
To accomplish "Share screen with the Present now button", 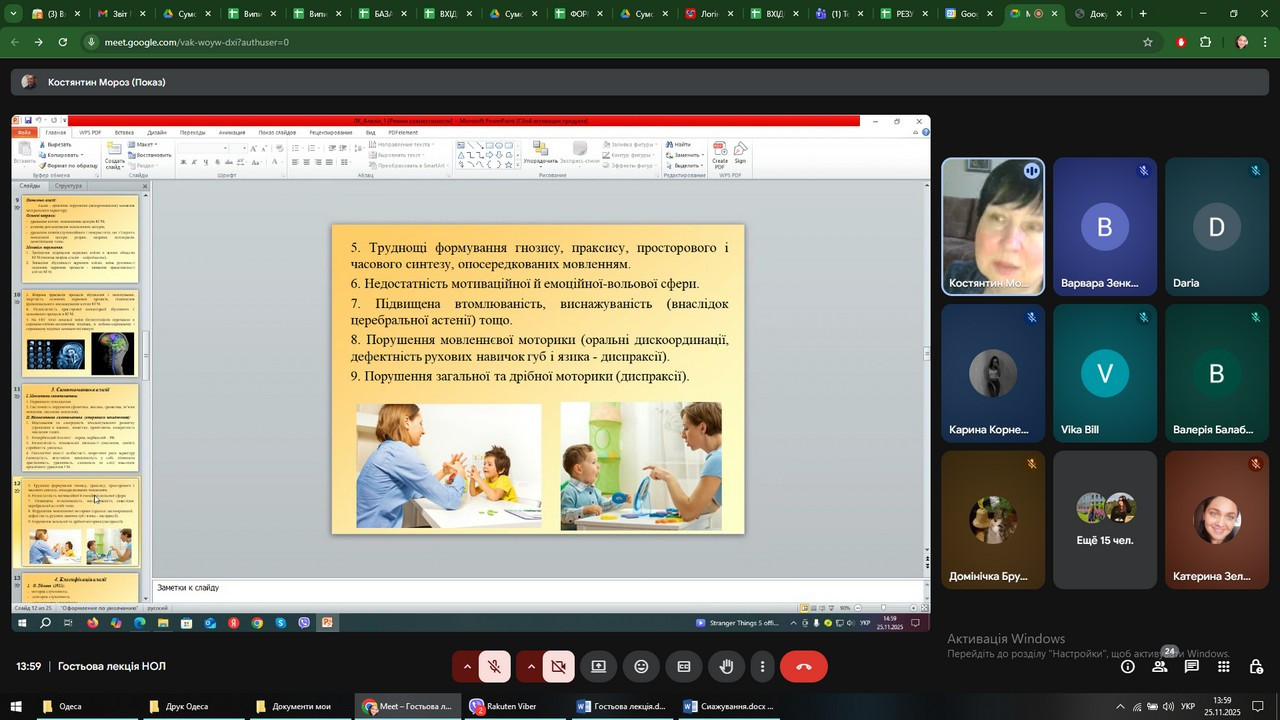I will coord(598,666).
